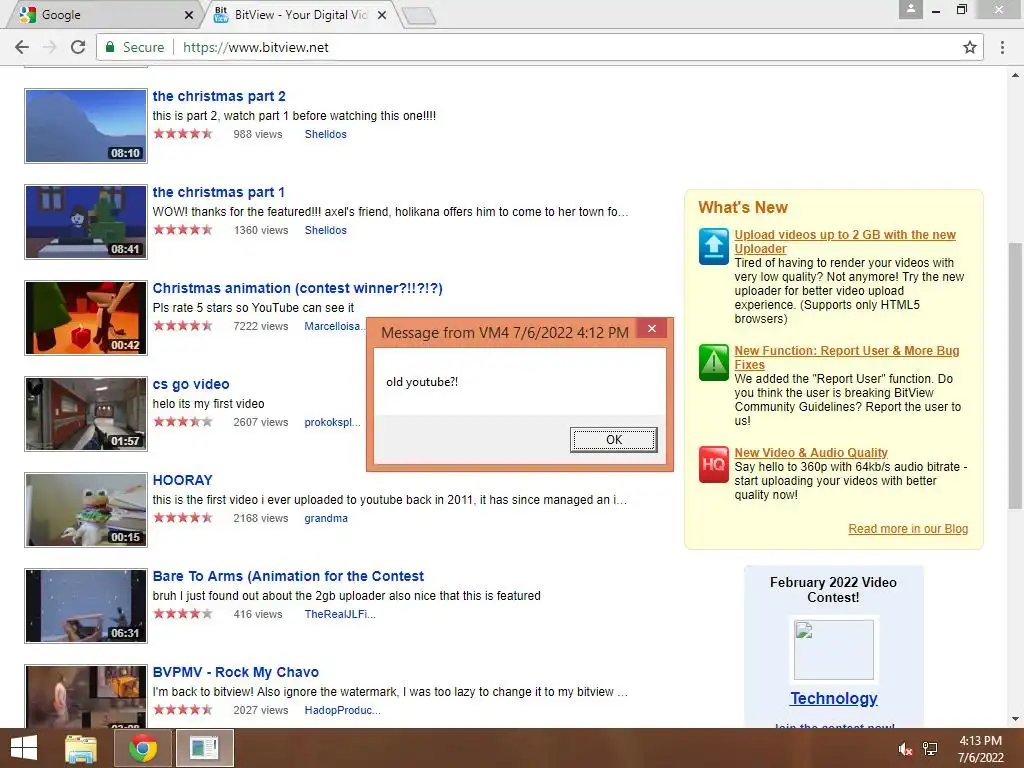Close the Message from VM4 dialog
The width and height of the screenshot is (1024, 768).
652,328
